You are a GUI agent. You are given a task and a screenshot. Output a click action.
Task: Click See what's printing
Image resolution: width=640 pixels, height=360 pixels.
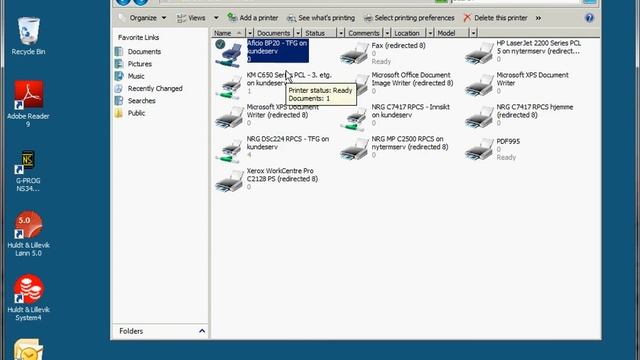(x=321, y=18)
